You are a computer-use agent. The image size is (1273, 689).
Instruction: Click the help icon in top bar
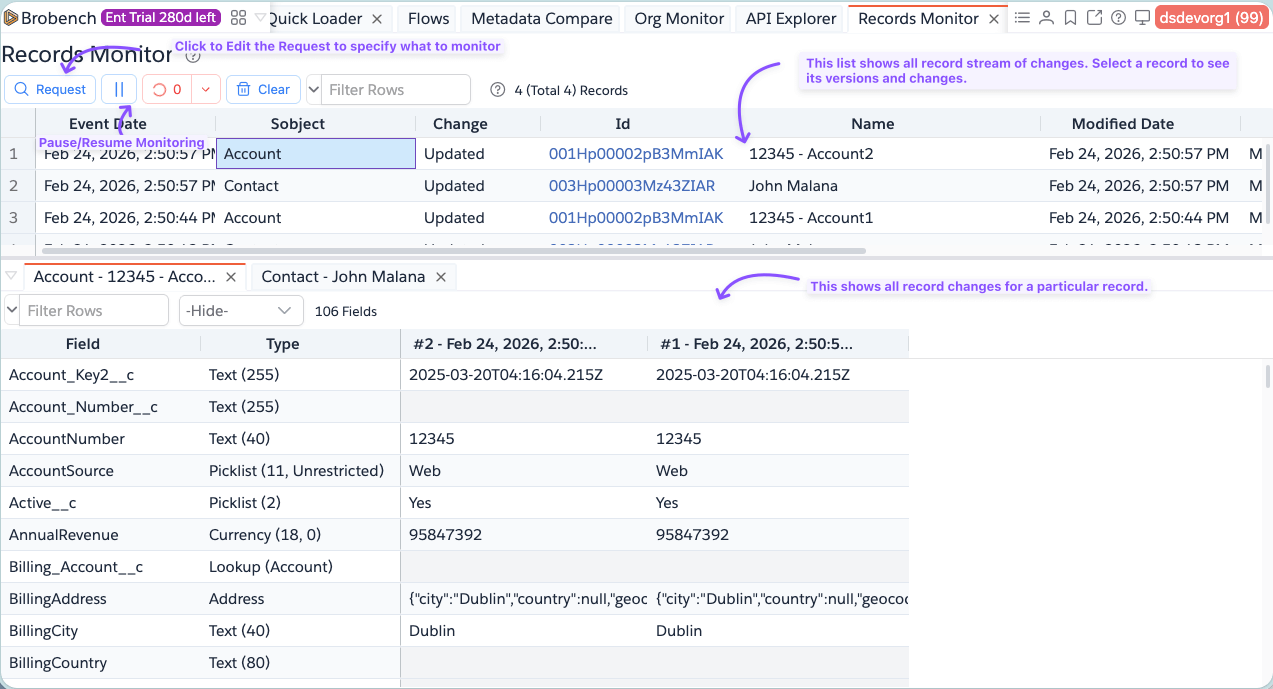[1118, 18]
